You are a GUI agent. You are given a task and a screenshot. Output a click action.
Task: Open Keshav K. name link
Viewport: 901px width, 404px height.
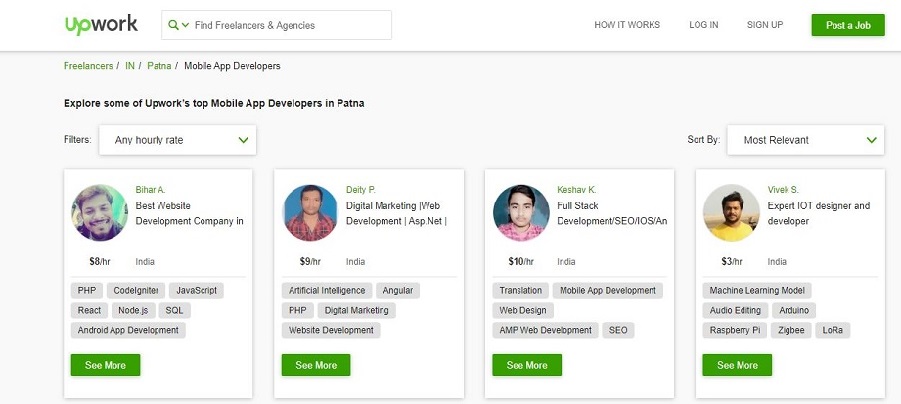(576, 190)
